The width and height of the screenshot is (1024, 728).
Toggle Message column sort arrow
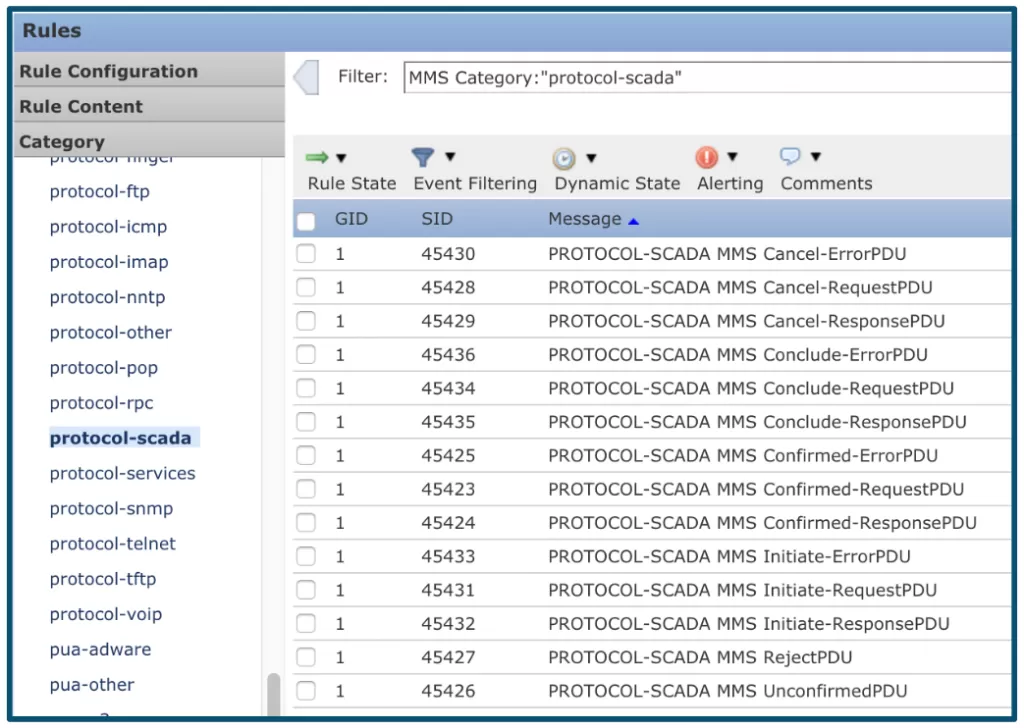tap(633, 220)
